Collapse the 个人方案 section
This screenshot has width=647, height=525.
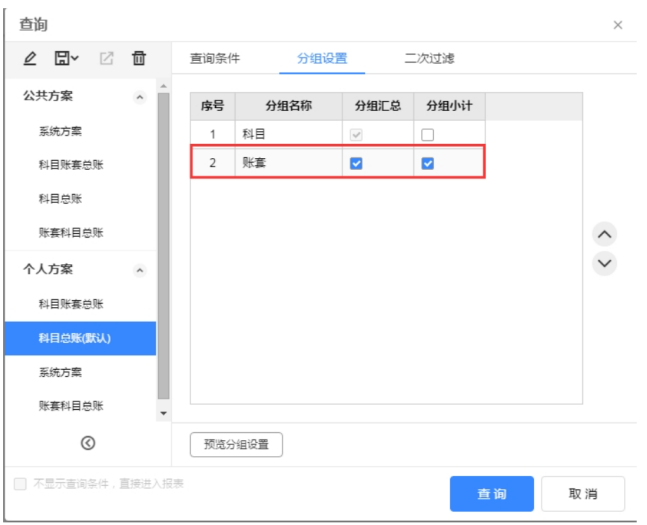(x=140, y=271)
